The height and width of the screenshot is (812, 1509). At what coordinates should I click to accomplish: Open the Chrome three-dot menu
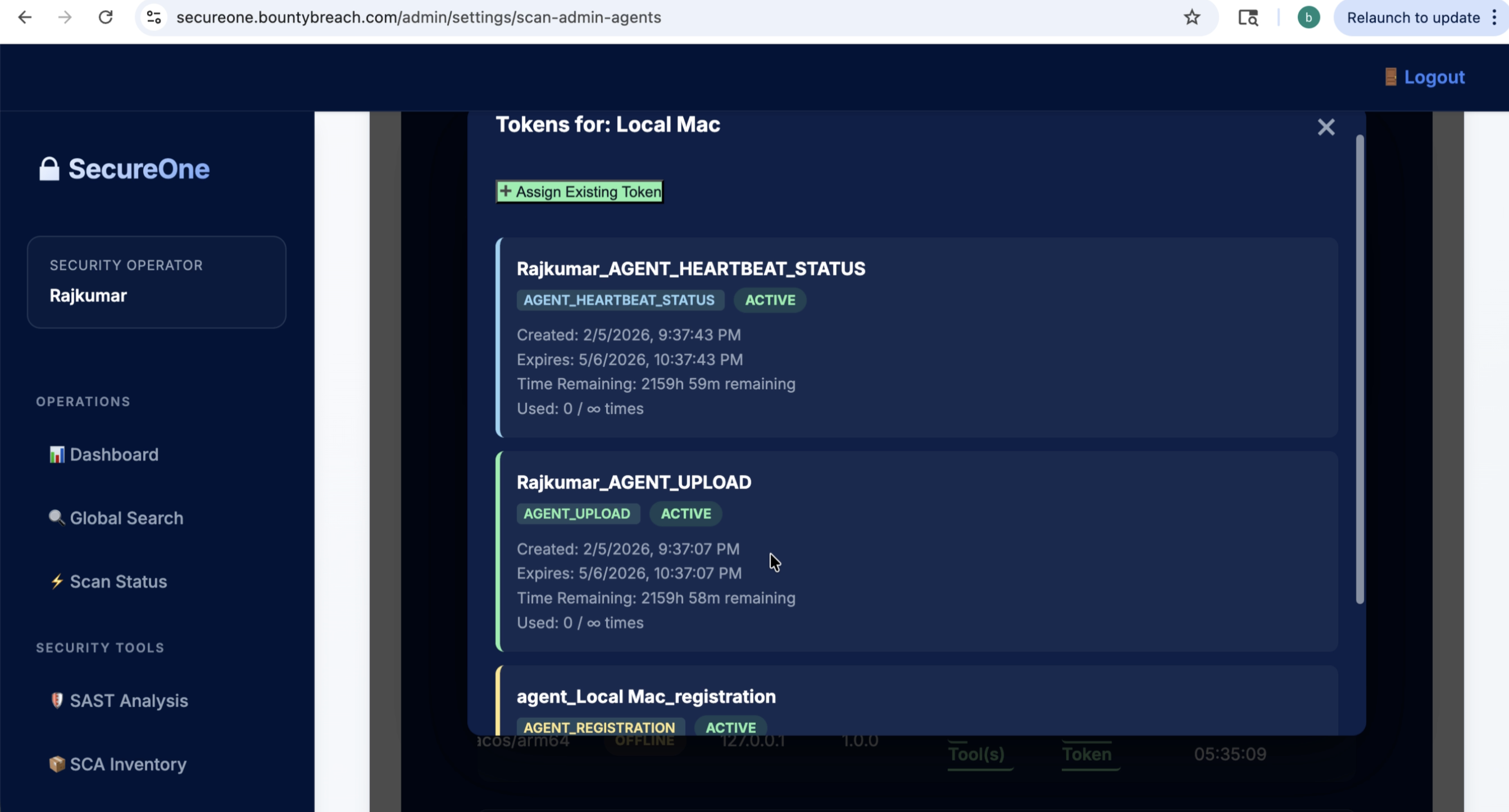(x=1494, y=17)
